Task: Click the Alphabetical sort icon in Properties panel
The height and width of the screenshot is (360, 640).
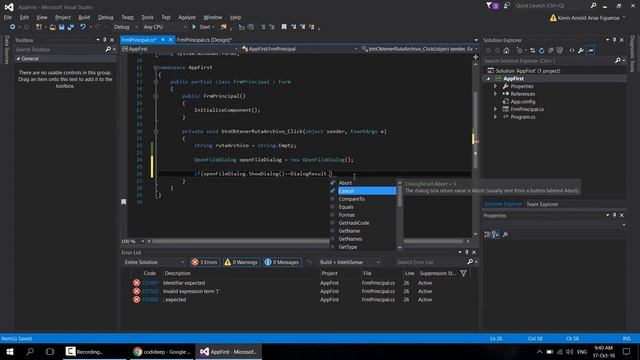Action: point(495,234)
